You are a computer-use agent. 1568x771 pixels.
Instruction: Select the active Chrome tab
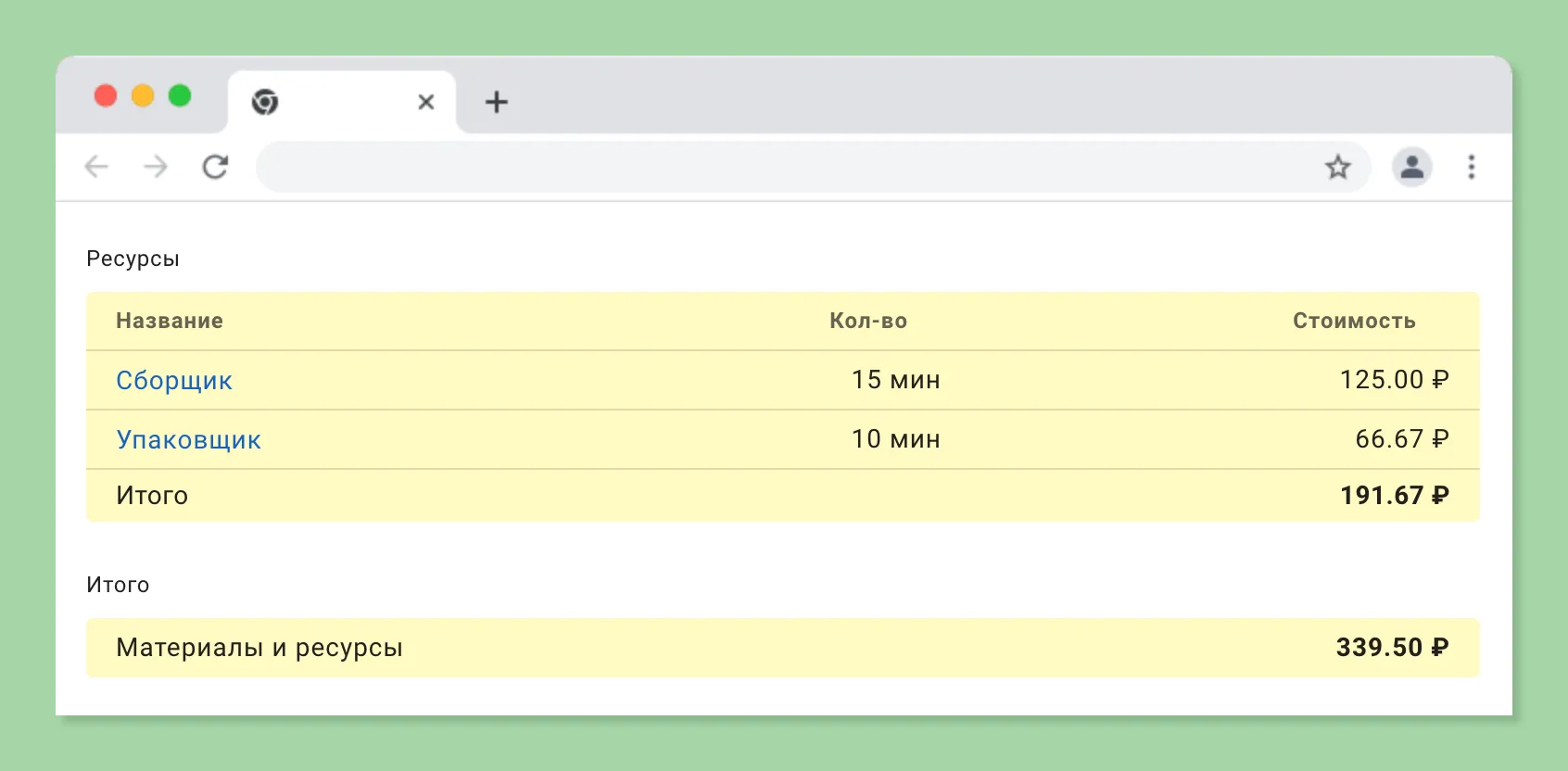point(342,102)
